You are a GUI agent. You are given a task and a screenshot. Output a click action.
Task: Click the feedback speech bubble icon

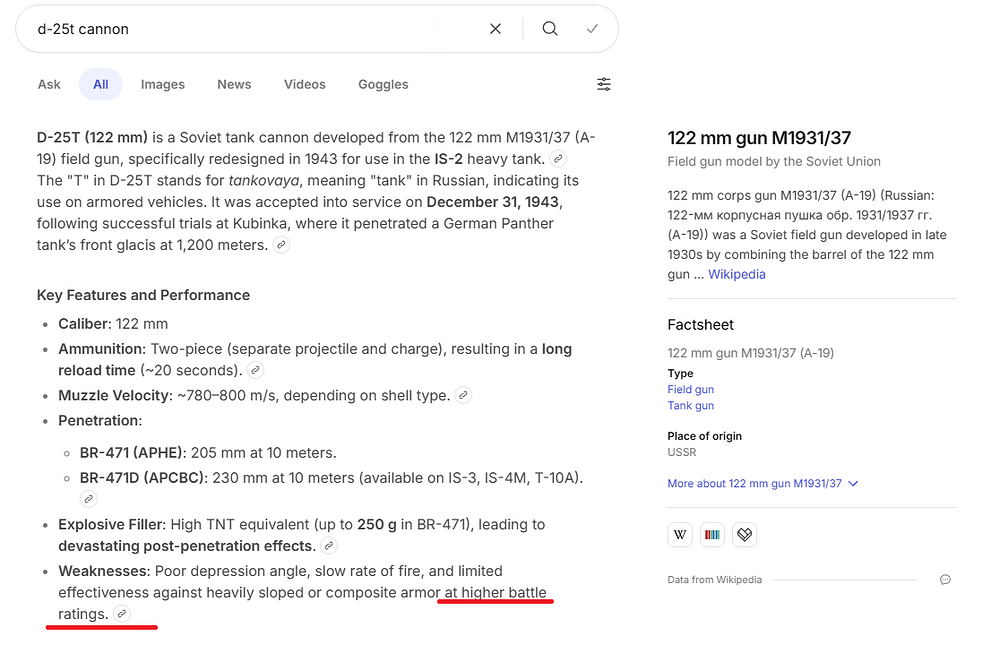point(945,580)
